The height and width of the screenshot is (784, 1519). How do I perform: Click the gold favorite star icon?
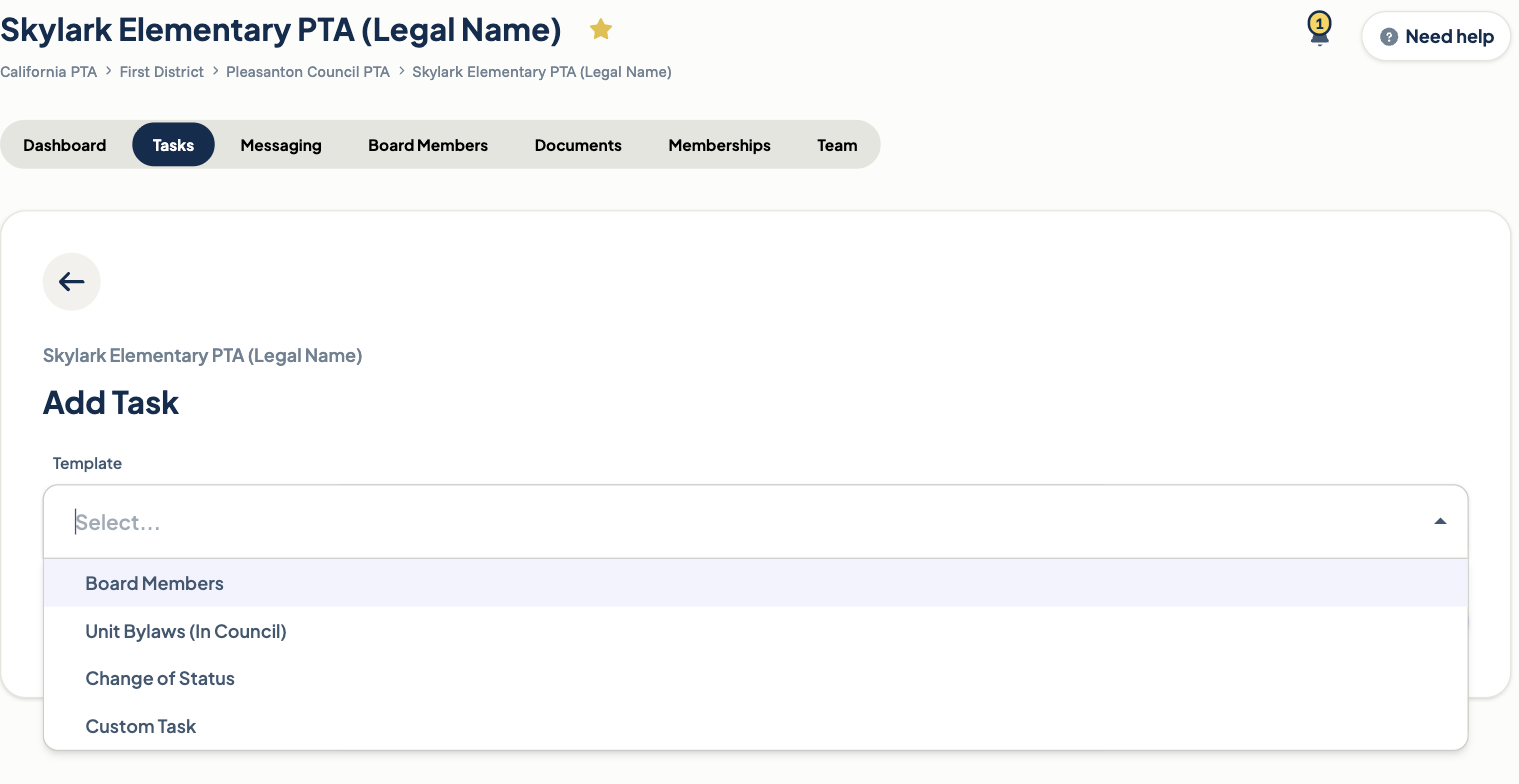tap(600, 30)
